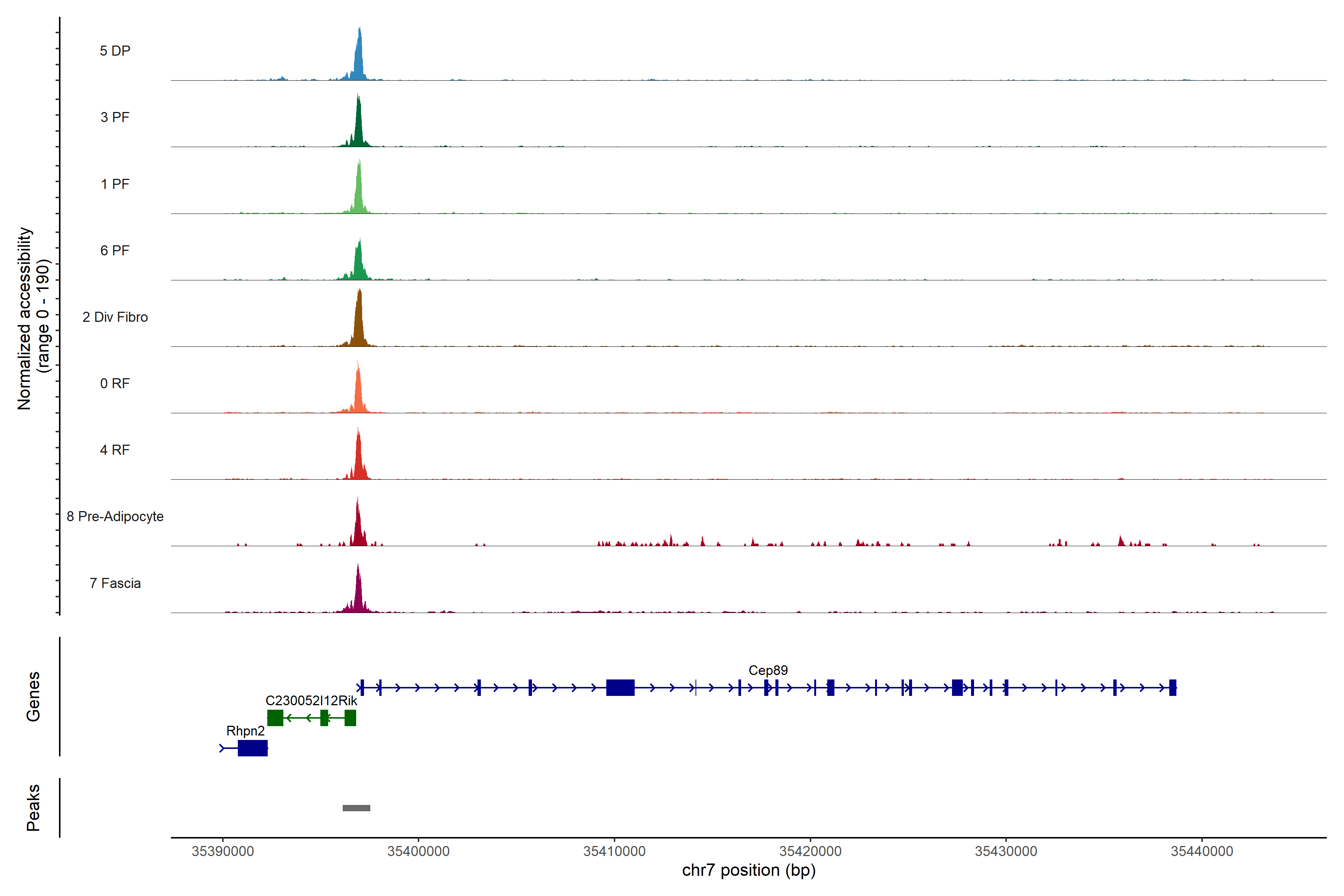Click the Rhpn2 gene label
This screenshot has height=896, width=1344.
tap(245, 731)
